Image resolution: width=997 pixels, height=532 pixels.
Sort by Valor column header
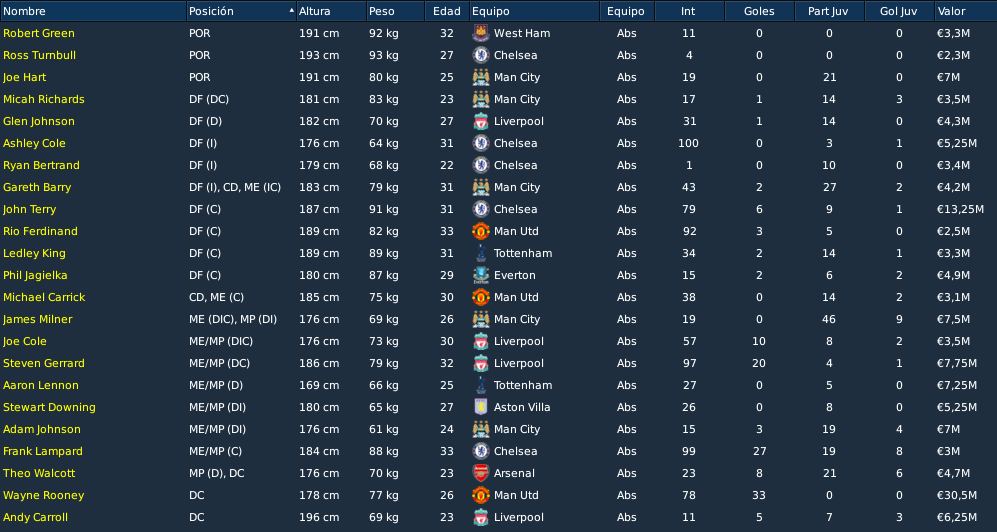pyautogui.click(x=966, y=11)
